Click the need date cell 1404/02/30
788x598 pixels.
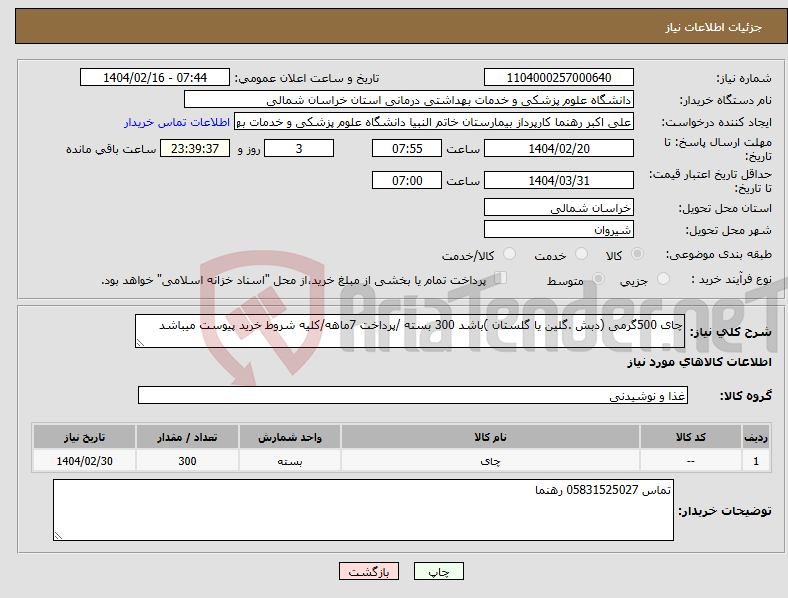click(x=84, y=460)
